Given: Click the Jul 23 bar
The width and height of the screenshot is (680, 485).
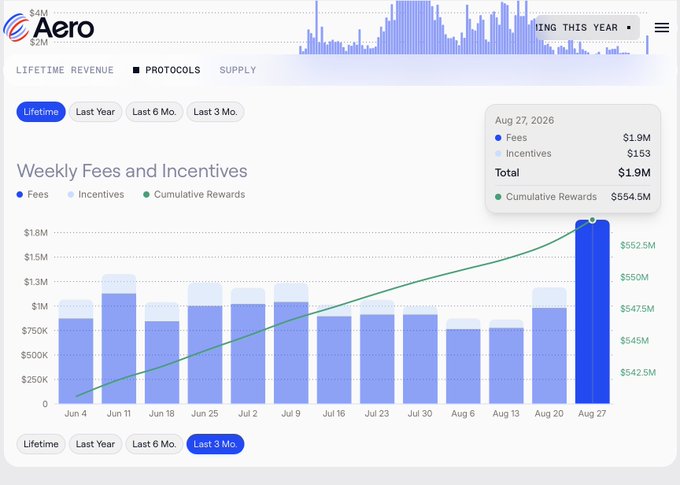Looking at the screenshot, I should pyautogui.click(x=377, y=352).
